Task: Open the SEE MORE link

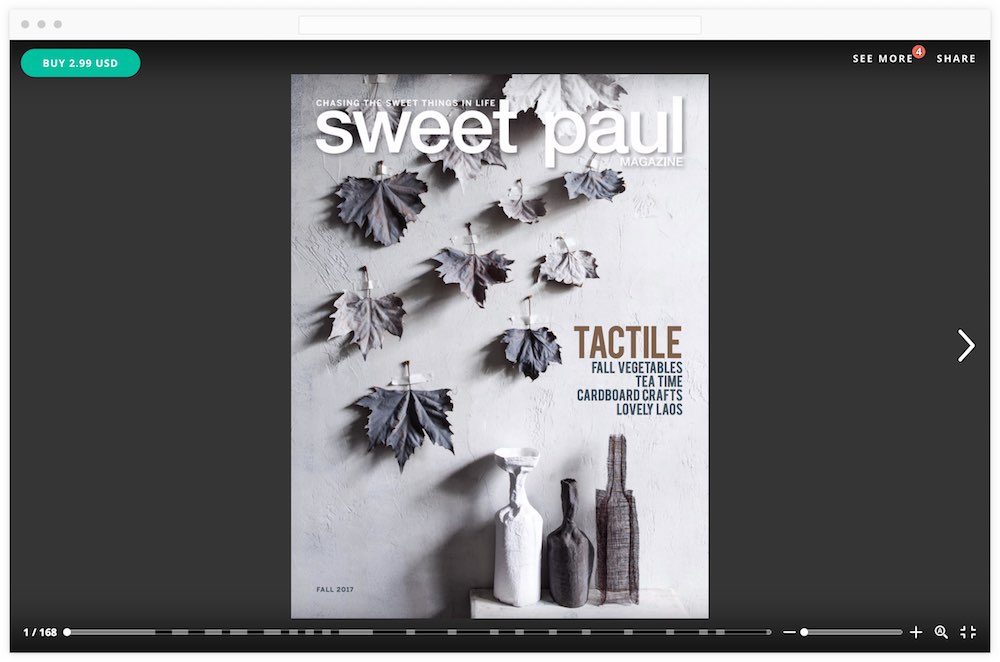Action: pos(883,59)
